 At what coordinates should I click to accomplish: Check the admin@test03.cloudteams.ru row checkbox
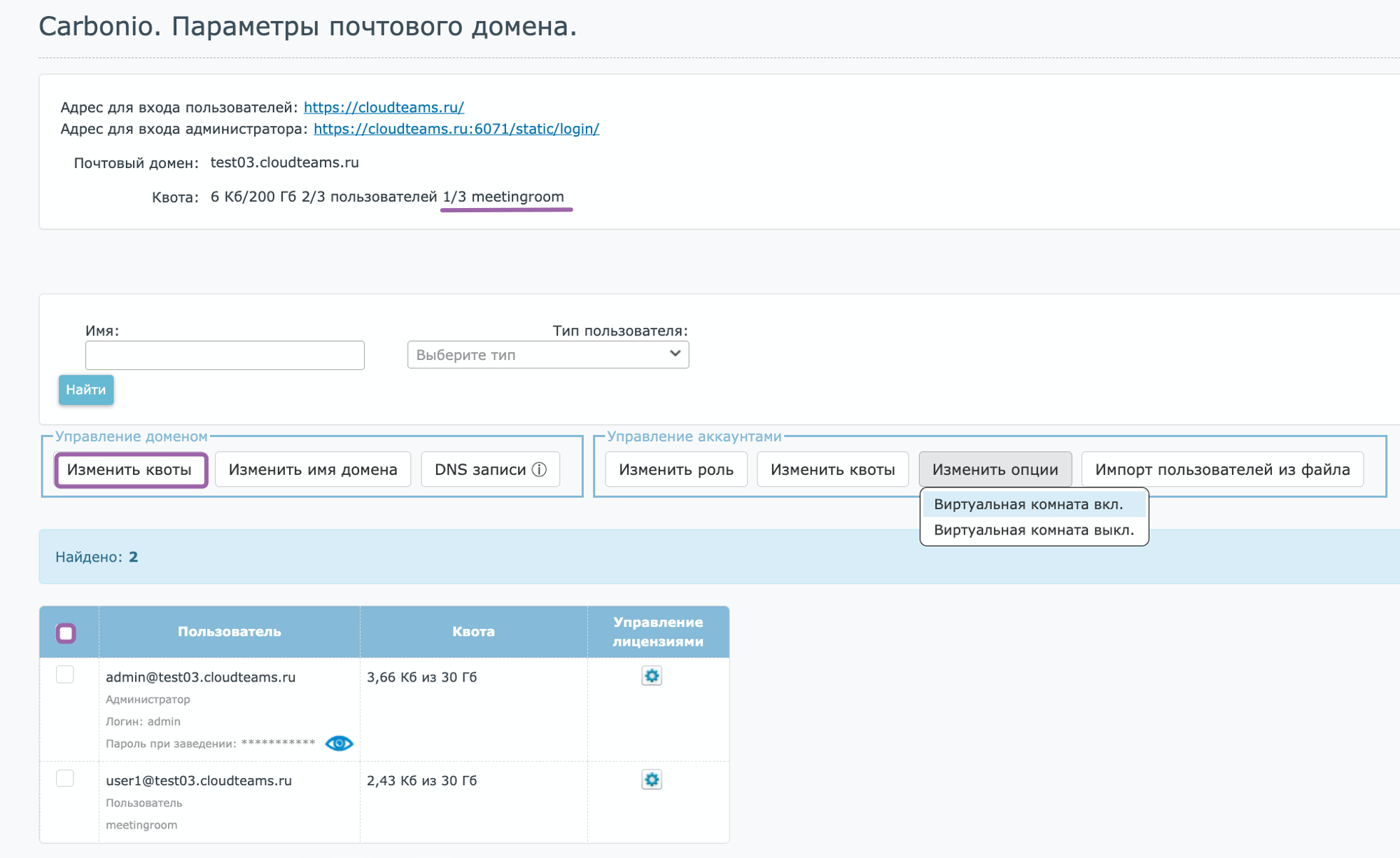pyautogui.click(x=65, y=674)
